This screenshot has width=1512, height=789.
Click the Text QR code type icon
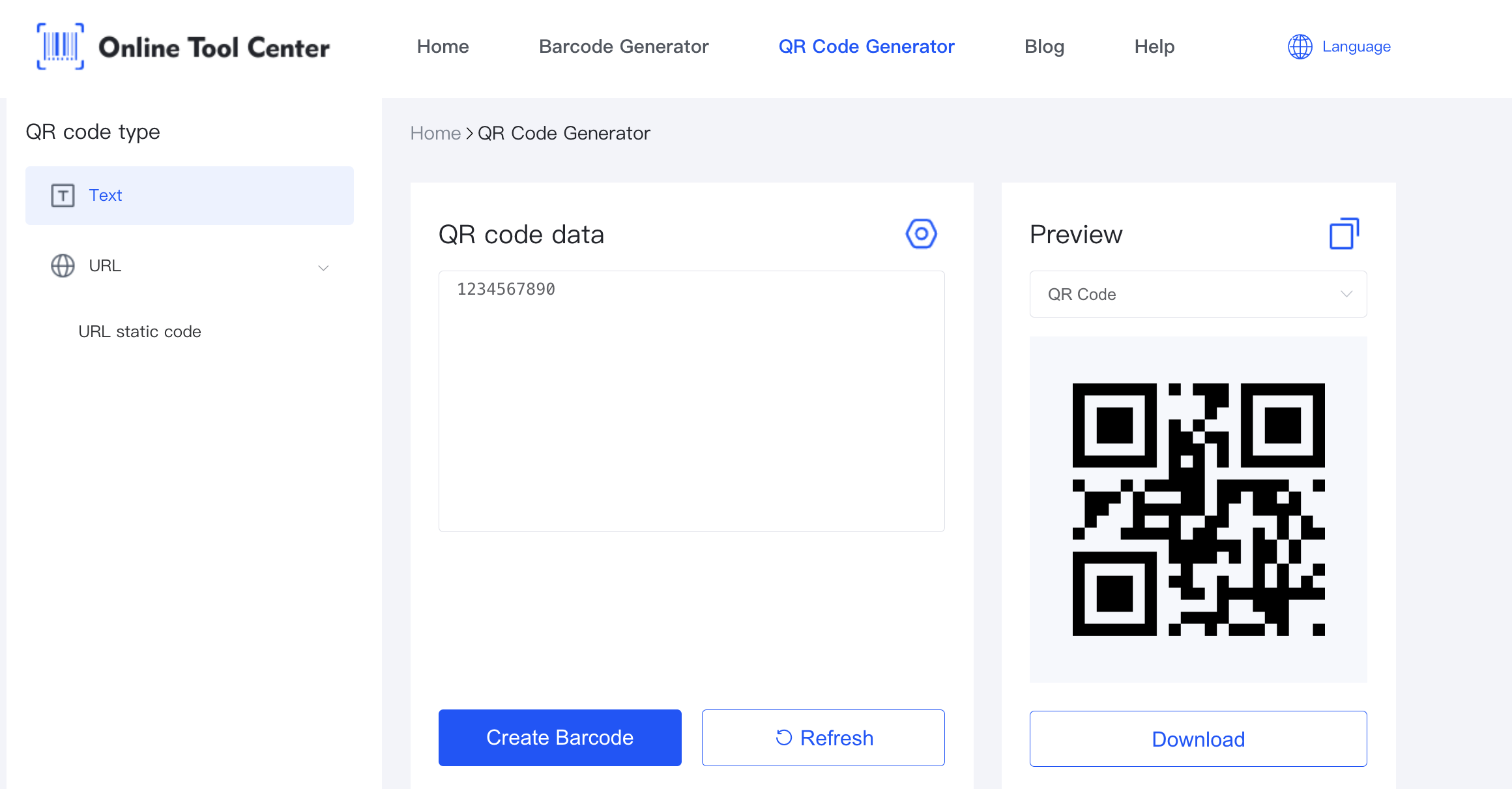point(62,195)
